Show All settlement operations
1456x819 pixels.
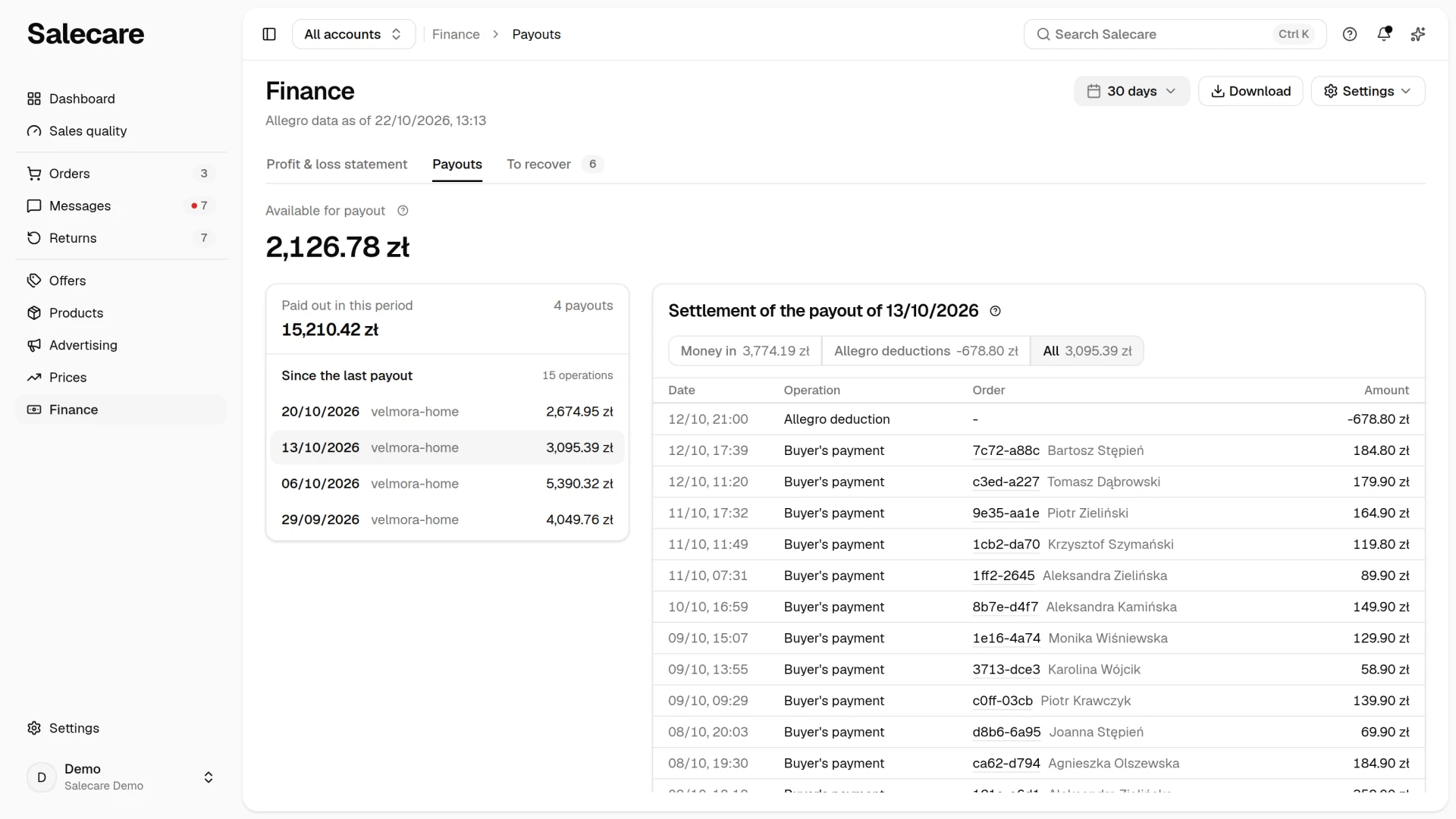coord(1087,351)
